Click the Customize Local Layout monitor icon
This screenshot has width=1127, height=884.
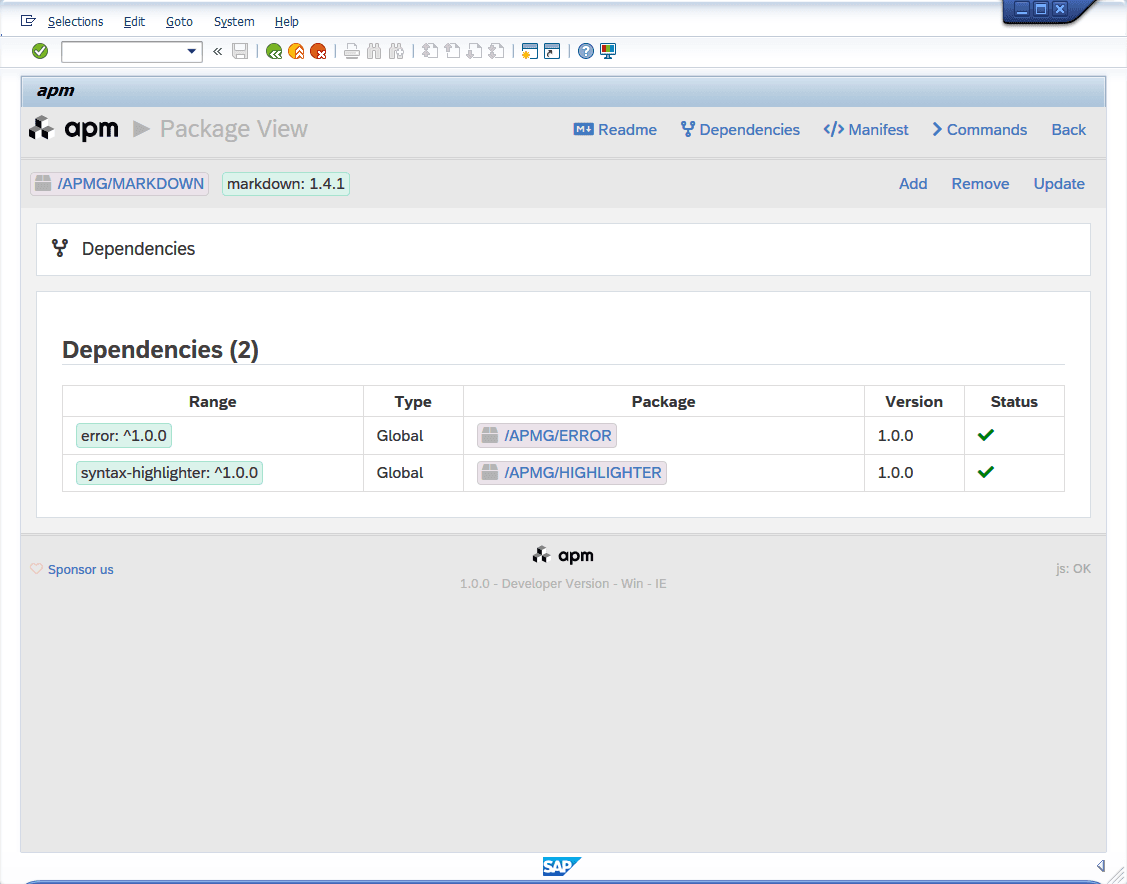pyautogui.click(x=608, y=51)
